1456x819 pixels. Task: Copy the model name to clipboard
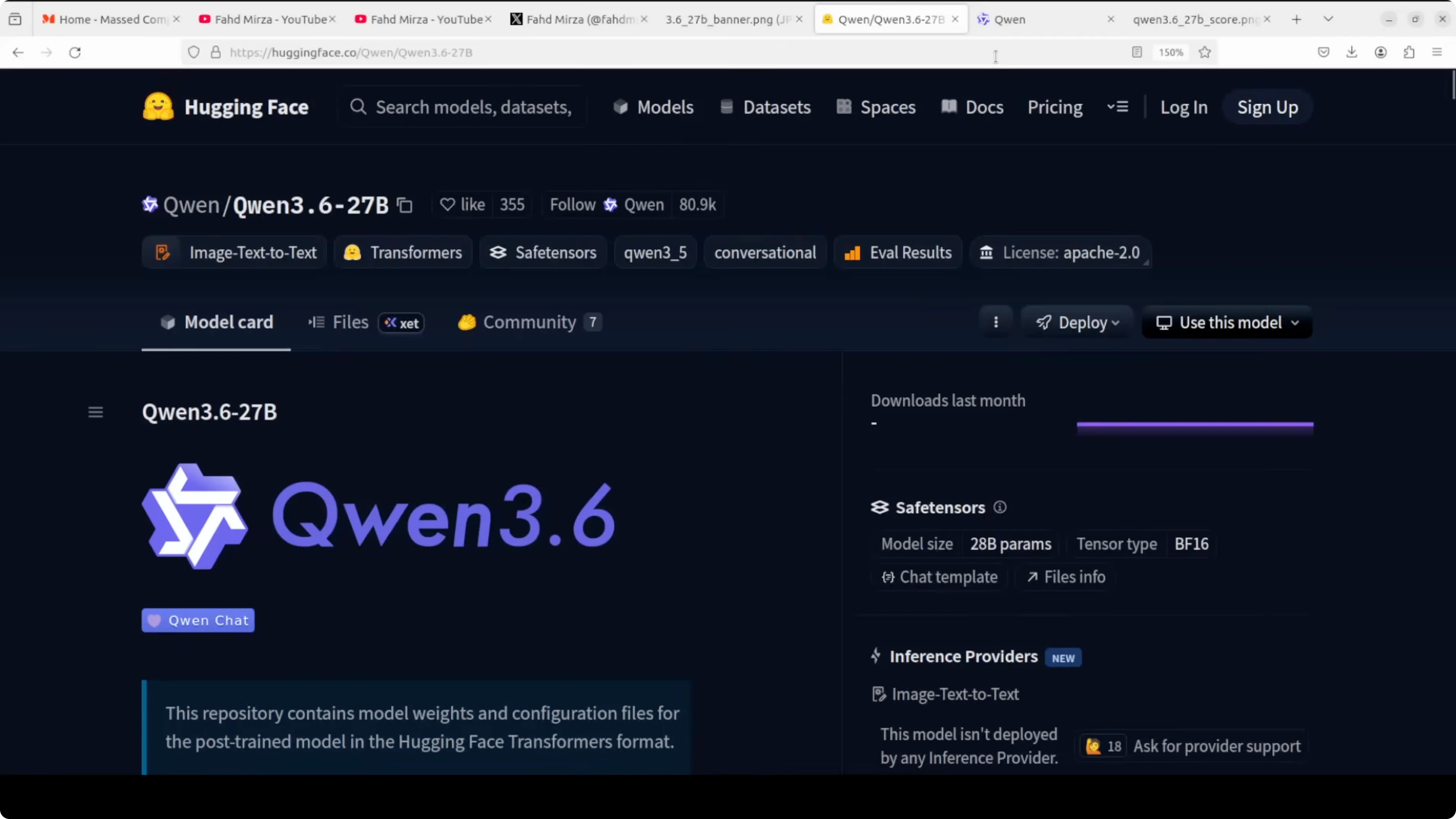point(405,205)
